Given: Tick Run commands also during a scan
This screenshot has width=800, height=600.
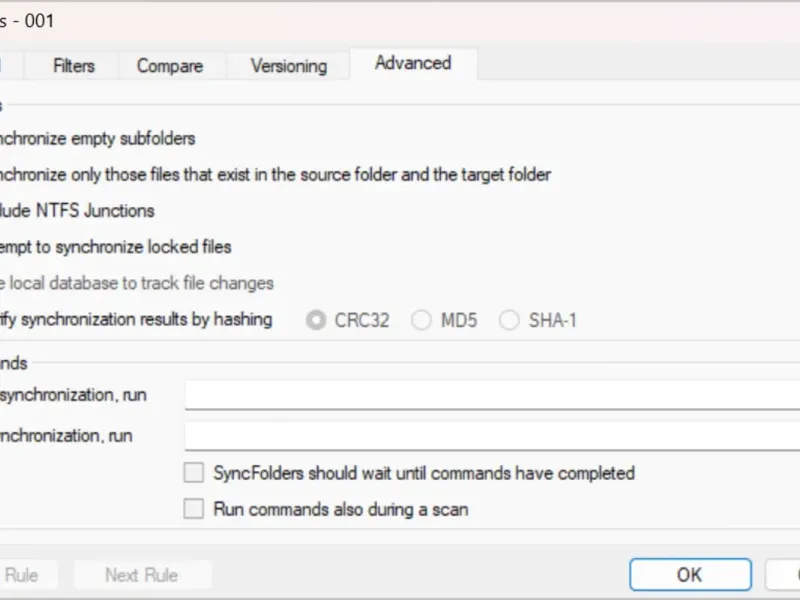Looking at the screenshot, I should pyautogui.click(x=194, y=509).
